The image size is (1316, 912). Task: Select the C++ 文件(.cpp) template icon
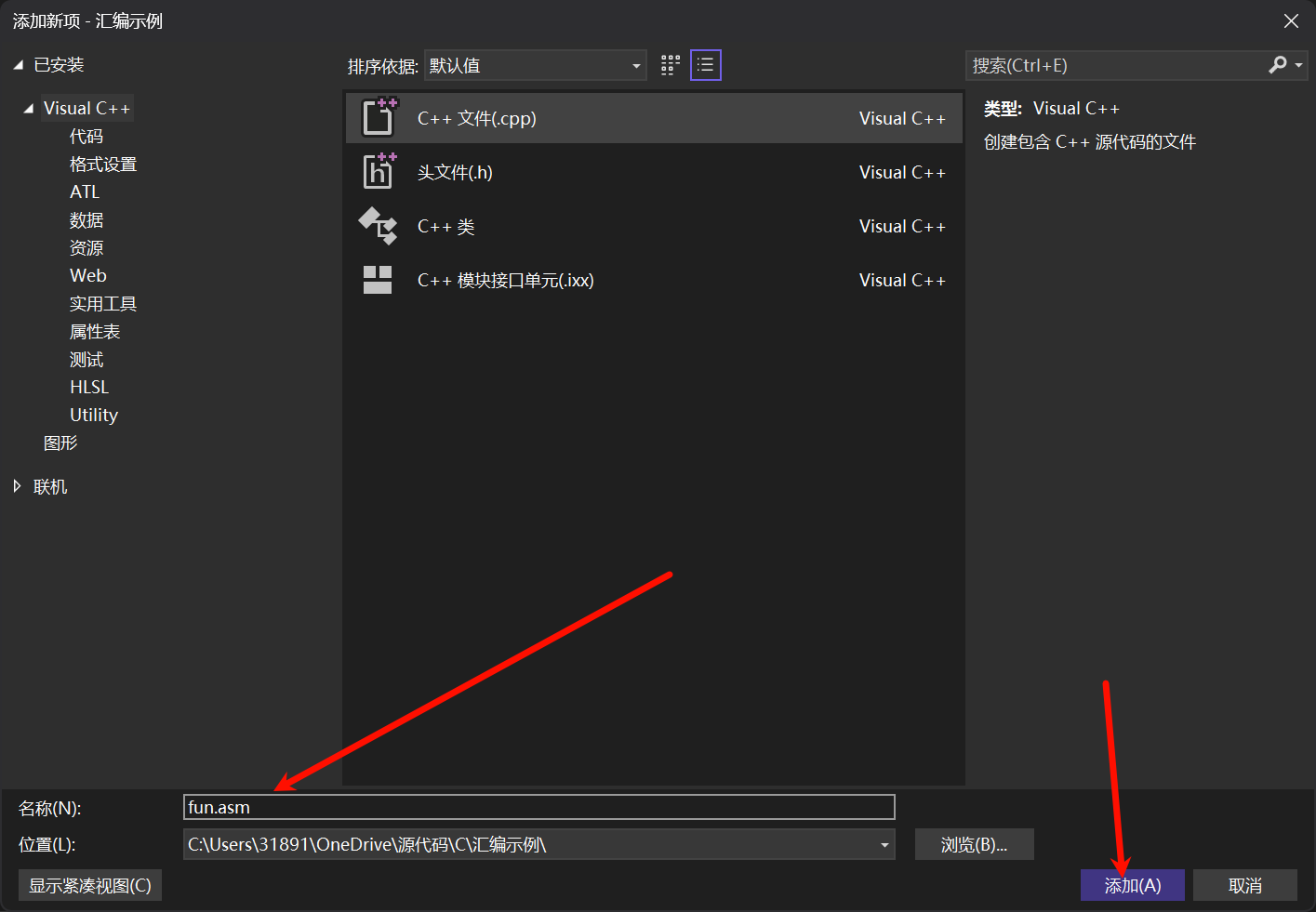(x=379, y=117)
